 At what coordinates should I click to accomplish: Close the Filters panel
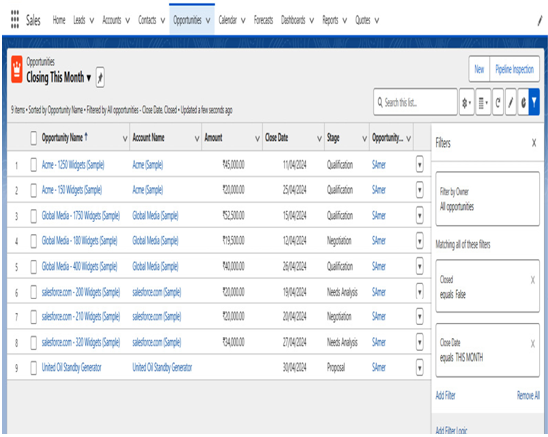pyautogui.click(x=534, y=143)
